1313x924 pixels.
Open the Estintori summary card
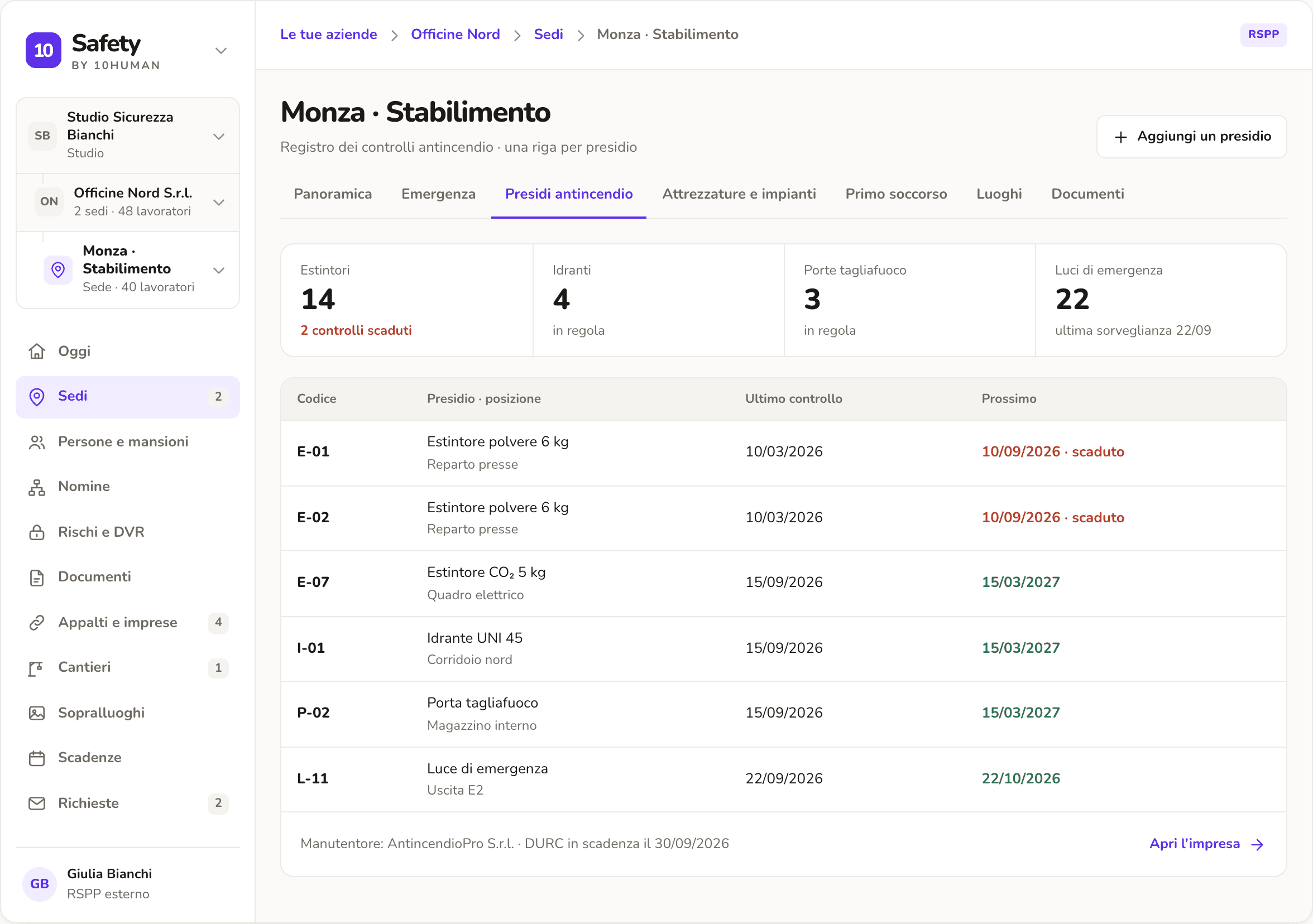coord(407,300)
